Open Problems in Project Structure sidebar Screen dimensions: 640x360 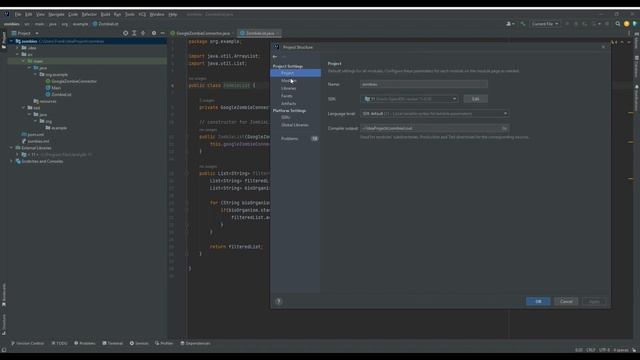289,139
